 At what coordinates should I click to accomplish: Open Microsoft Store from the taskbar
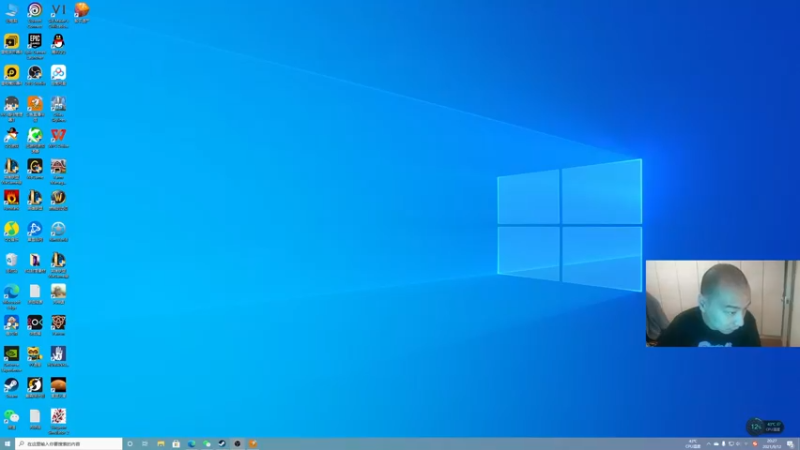pyautogui.click(x=176, y=444)
